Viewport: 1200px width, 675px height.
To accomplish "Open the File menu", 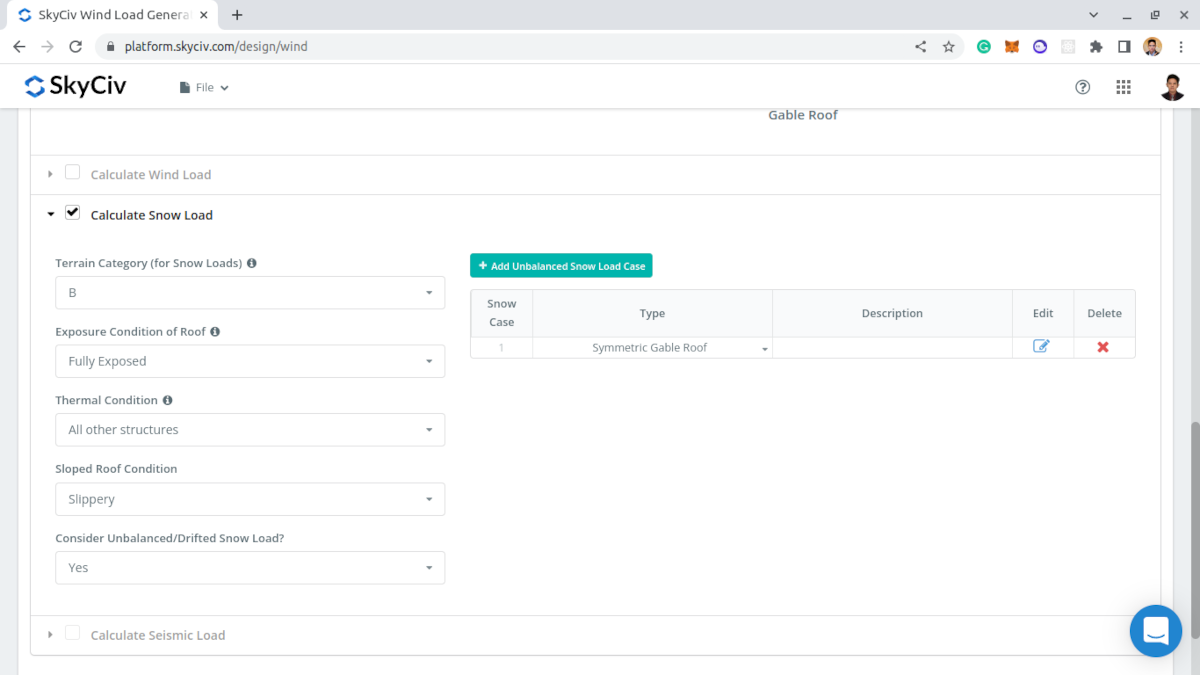I will pos(204,88).
